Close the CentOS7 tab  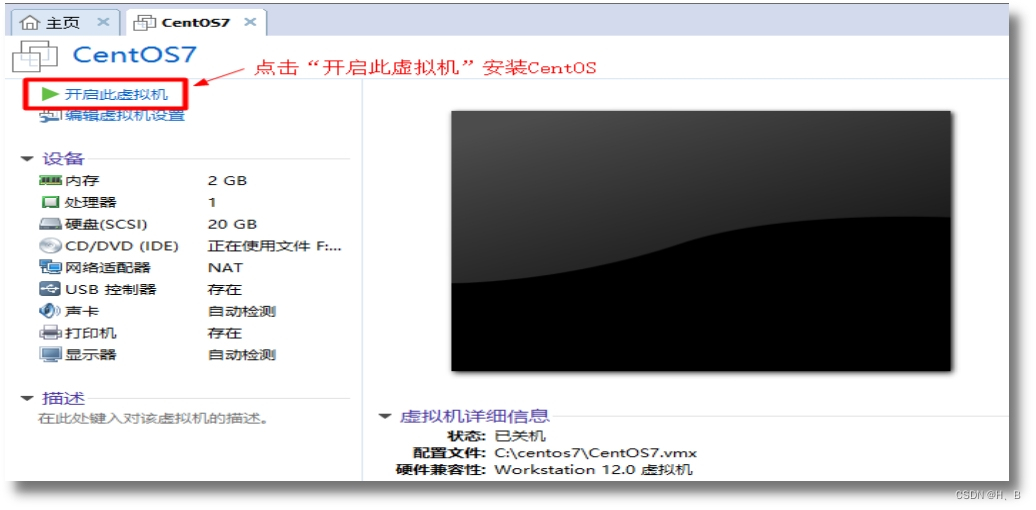click(250, 22)
